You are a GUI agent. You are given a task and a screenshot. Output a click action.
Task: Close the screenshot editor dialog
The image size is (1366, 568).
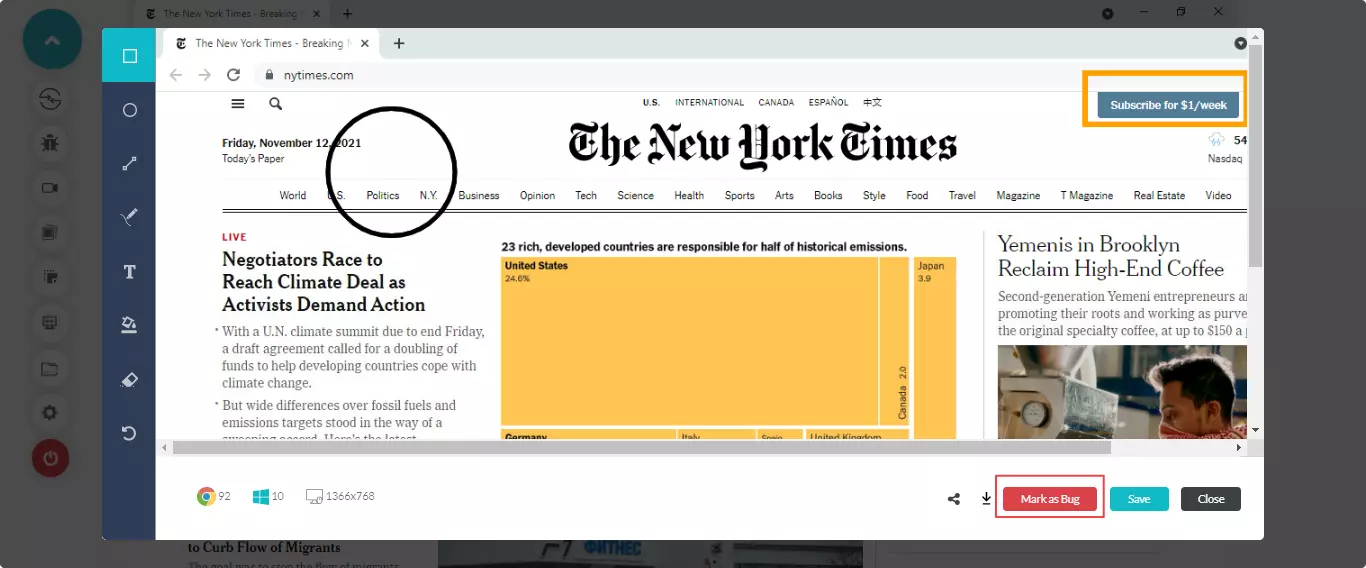pos(1210,499)
